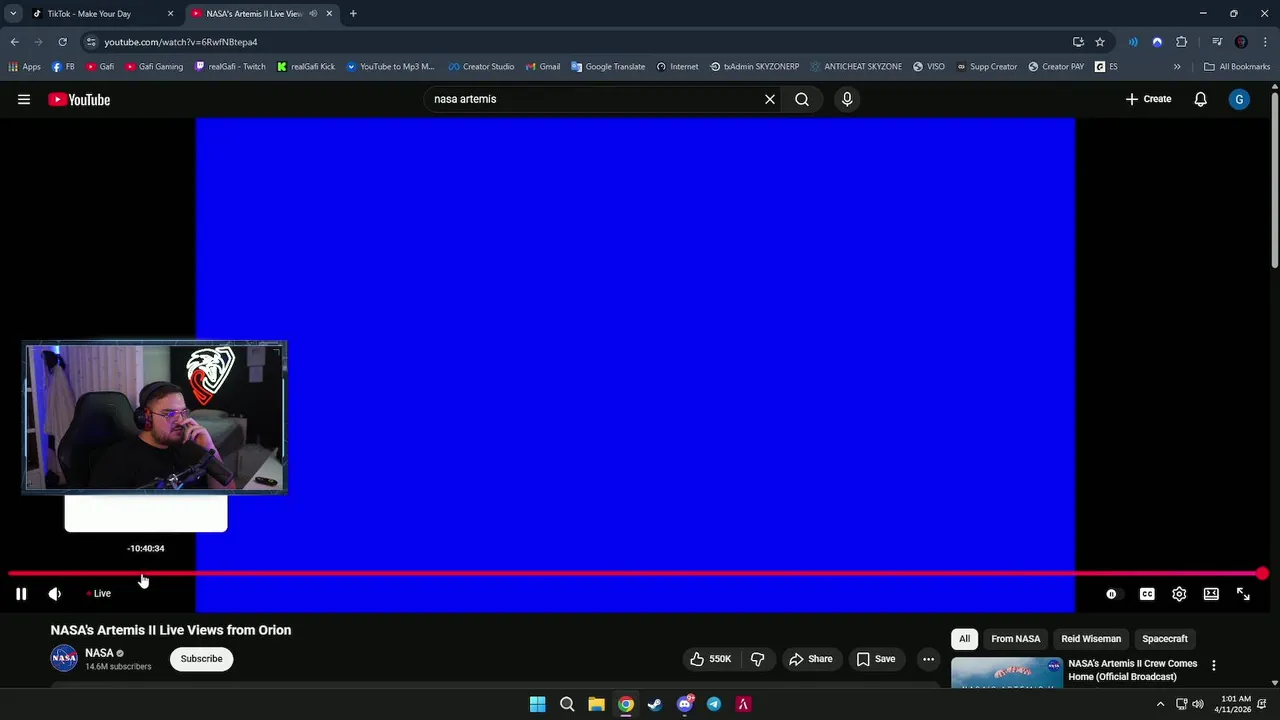Toggle closed captions CC button
The image size is (1280, 720).
point(1147,594)
